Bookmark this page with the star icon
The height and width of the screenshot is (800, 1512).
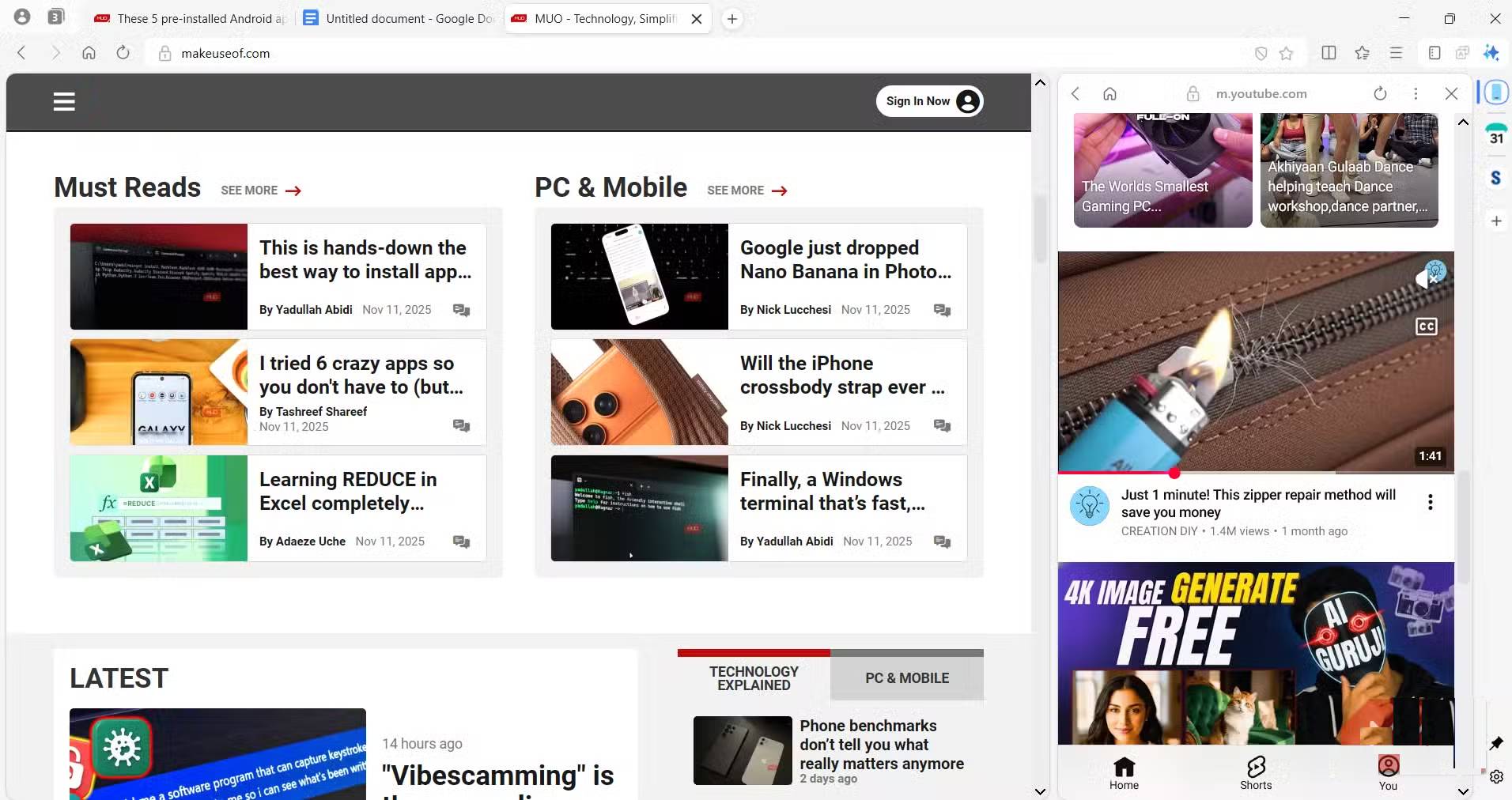click(1287, 53)
